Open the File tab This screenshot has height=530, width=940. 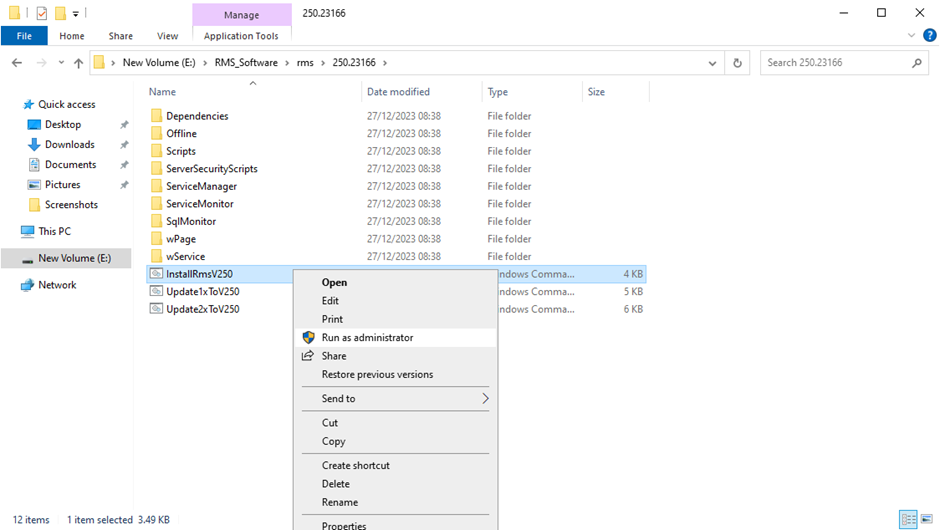click(24, 36)
